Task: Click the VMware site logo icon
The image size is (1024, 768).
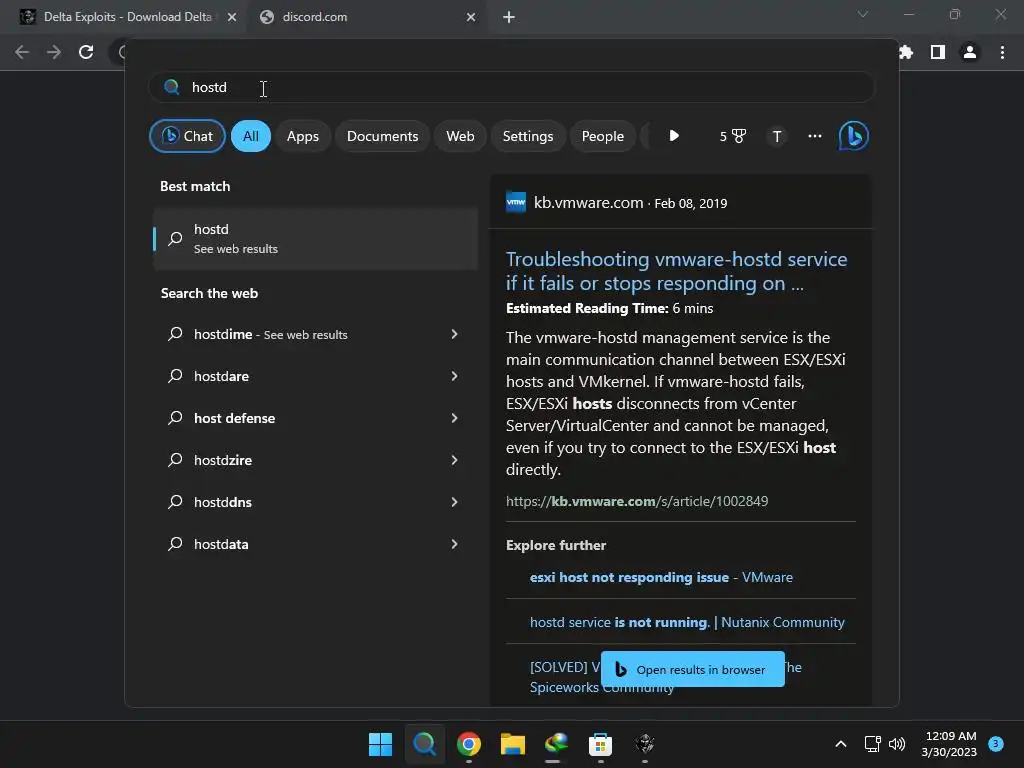Action: [516, 202]
